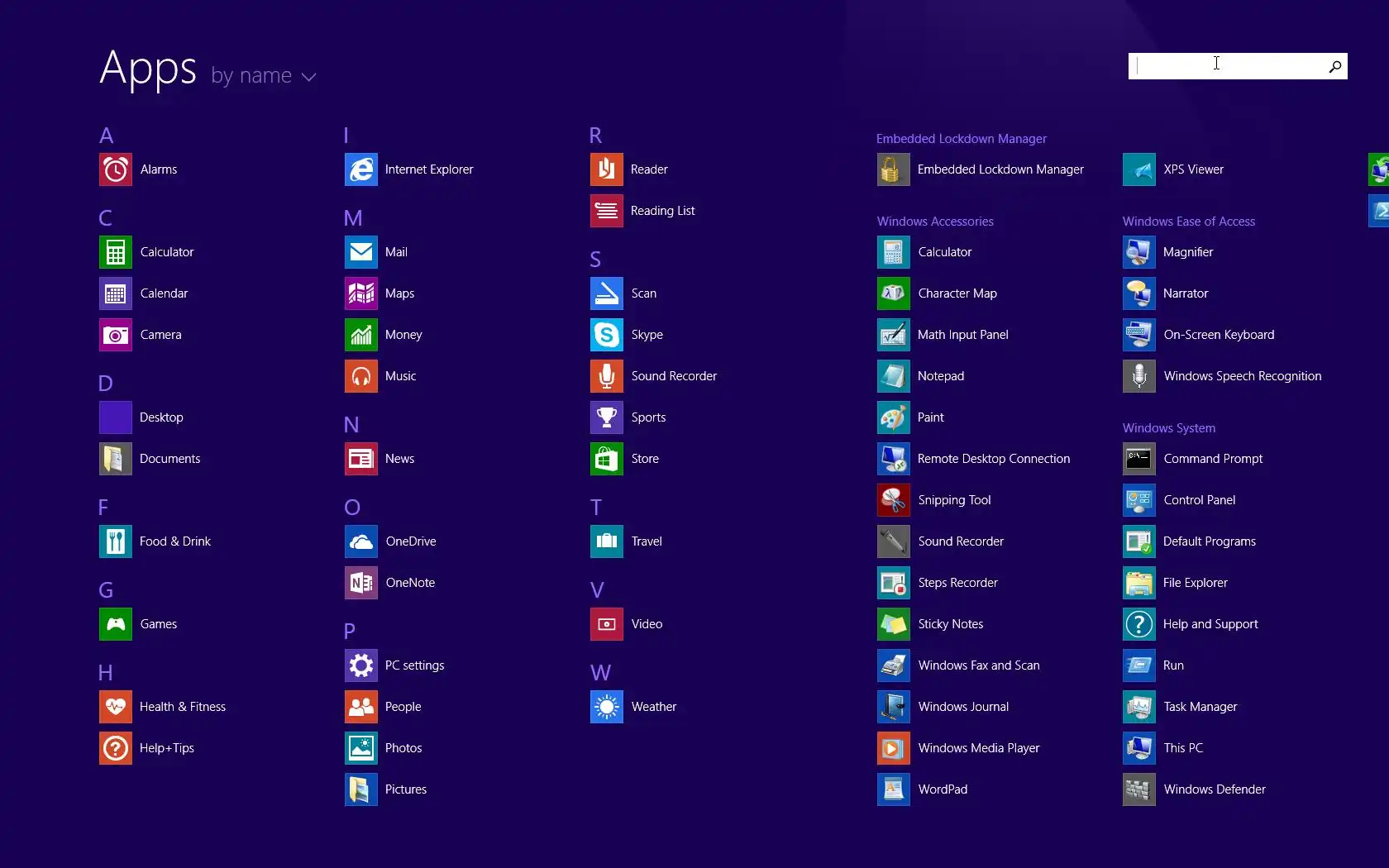Launch the green Calculator app under C
This screenshot has width=1389, height=868.
coord(116,252)
